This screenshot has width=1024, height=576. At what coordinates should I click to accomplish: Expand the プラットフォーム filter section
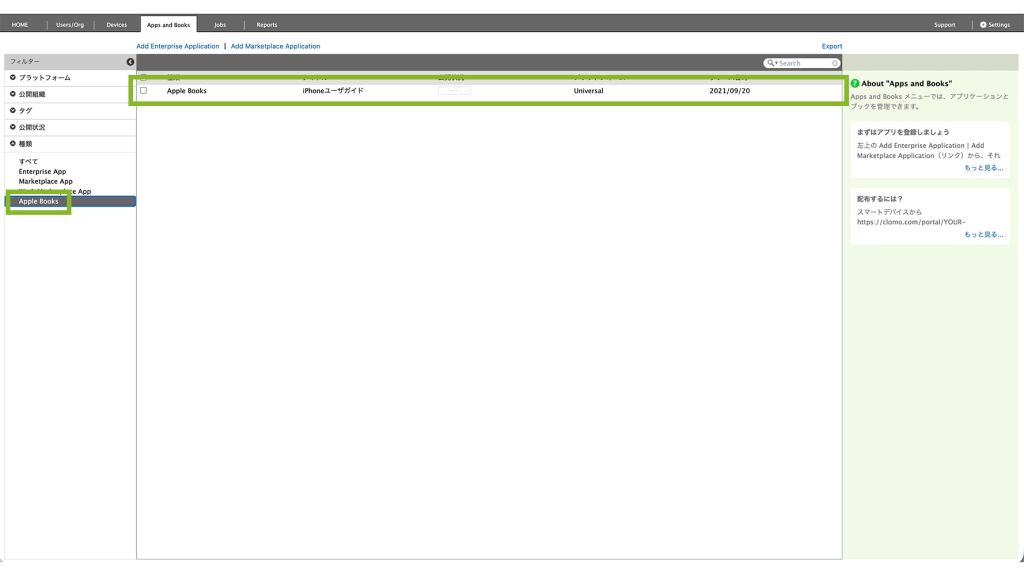tap(13, 78)
